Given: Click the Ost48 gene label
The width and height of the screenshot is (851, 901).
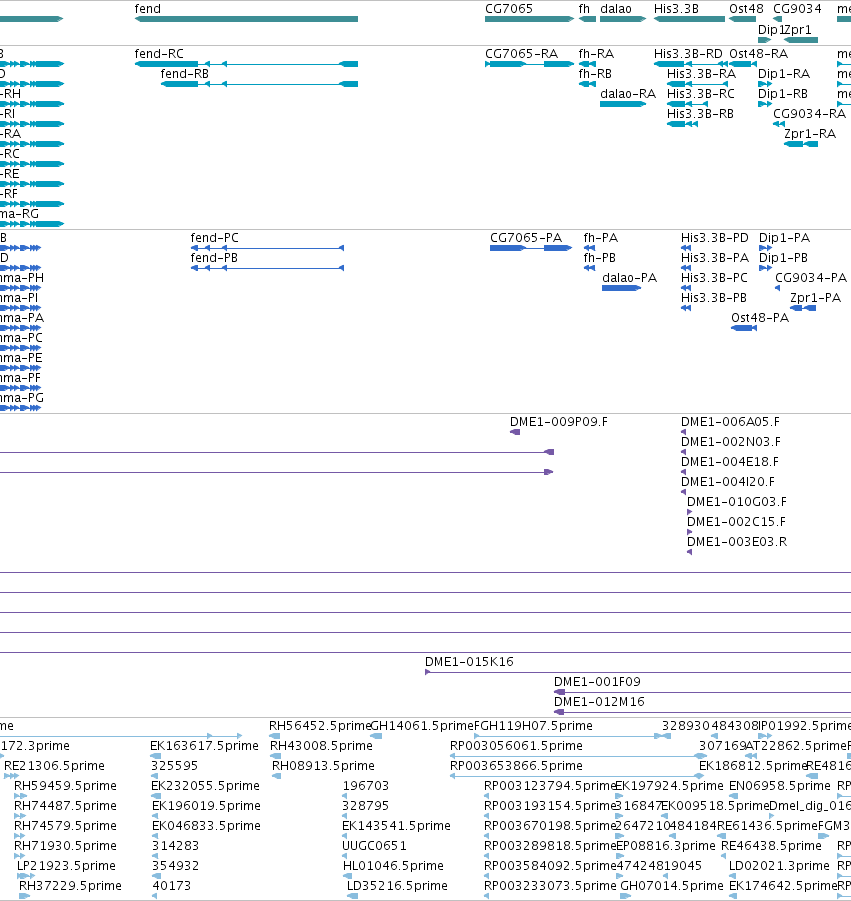Looking at the screenshot, I should point(746,9).
